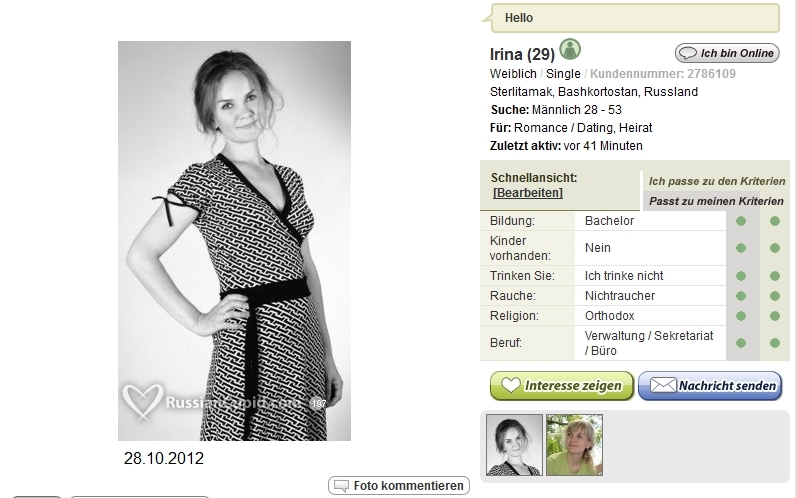Image resolution: width=797 pixels, height=498 pixels.
Task: Click the comment icon in Foto kommentieren
Action: point(341,486)
